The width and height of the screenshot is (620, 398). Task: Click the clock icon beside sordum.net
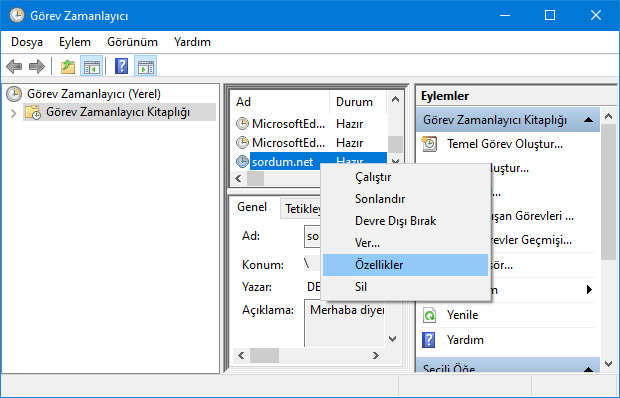[242, 161]
